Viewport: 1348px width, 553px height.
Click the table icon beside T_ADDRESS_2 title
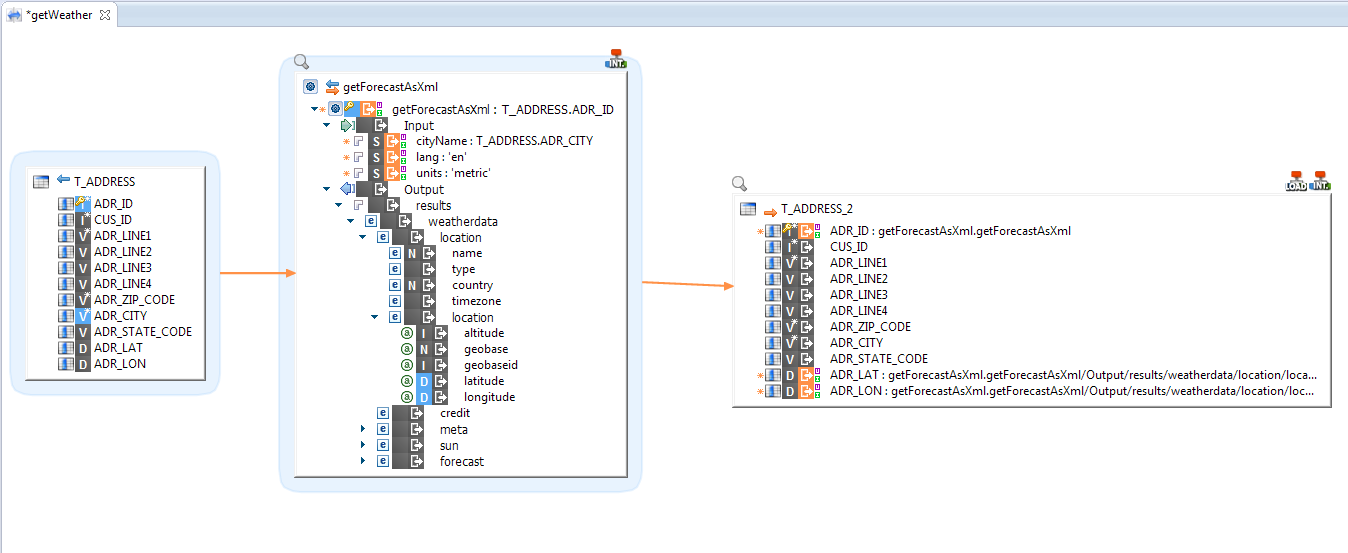[748, 209]
